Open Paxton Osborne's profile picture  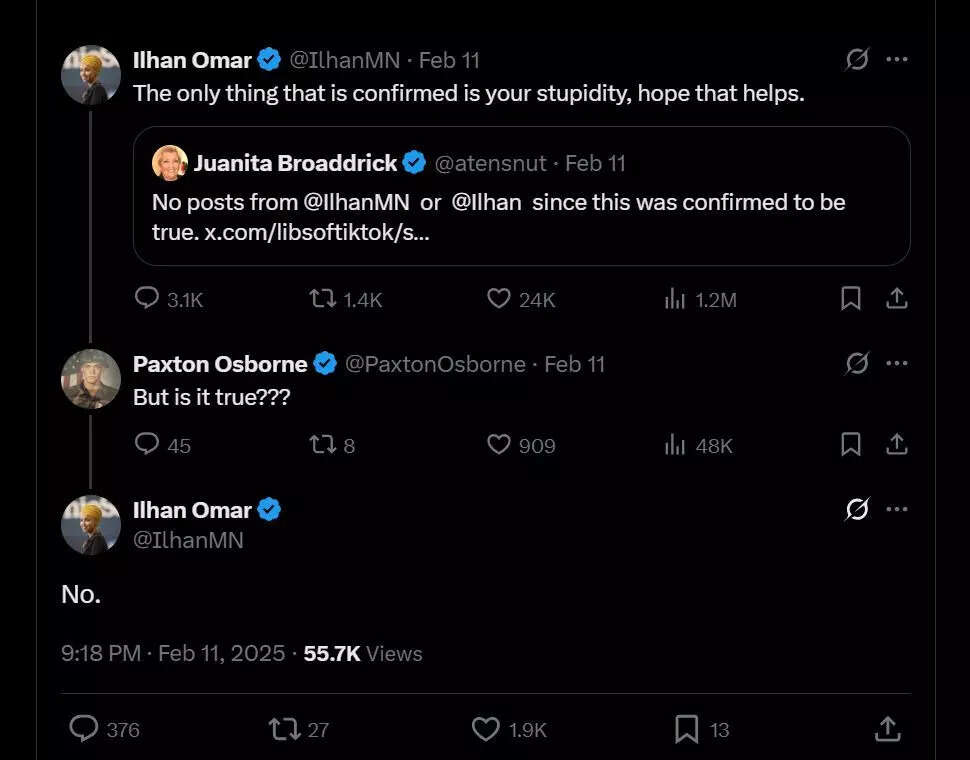[91, 379]
